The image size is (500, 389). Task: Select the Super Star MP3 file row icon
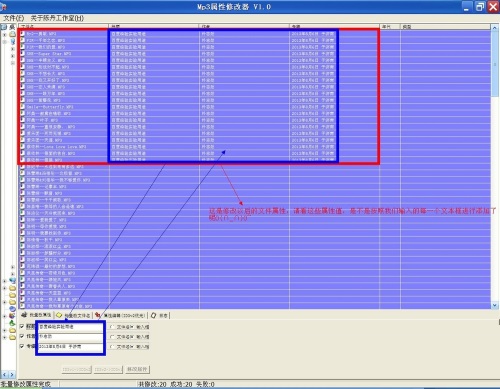click(23, 53)
